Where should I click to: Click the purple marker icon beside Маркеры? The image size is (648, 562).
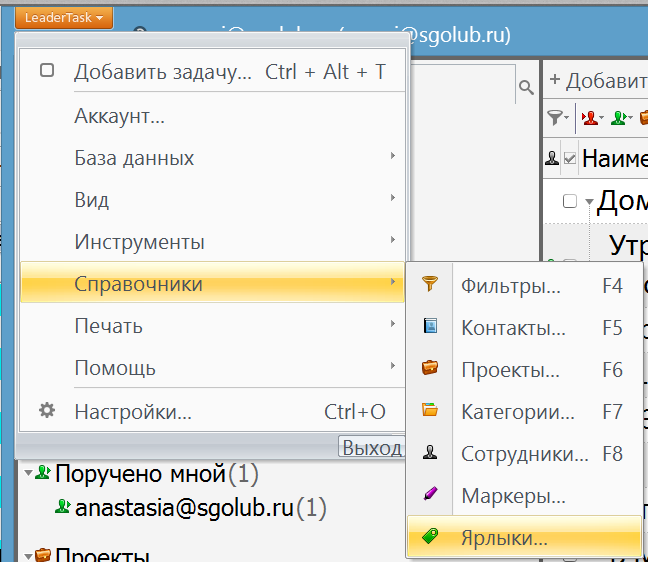tap(430, 495)
